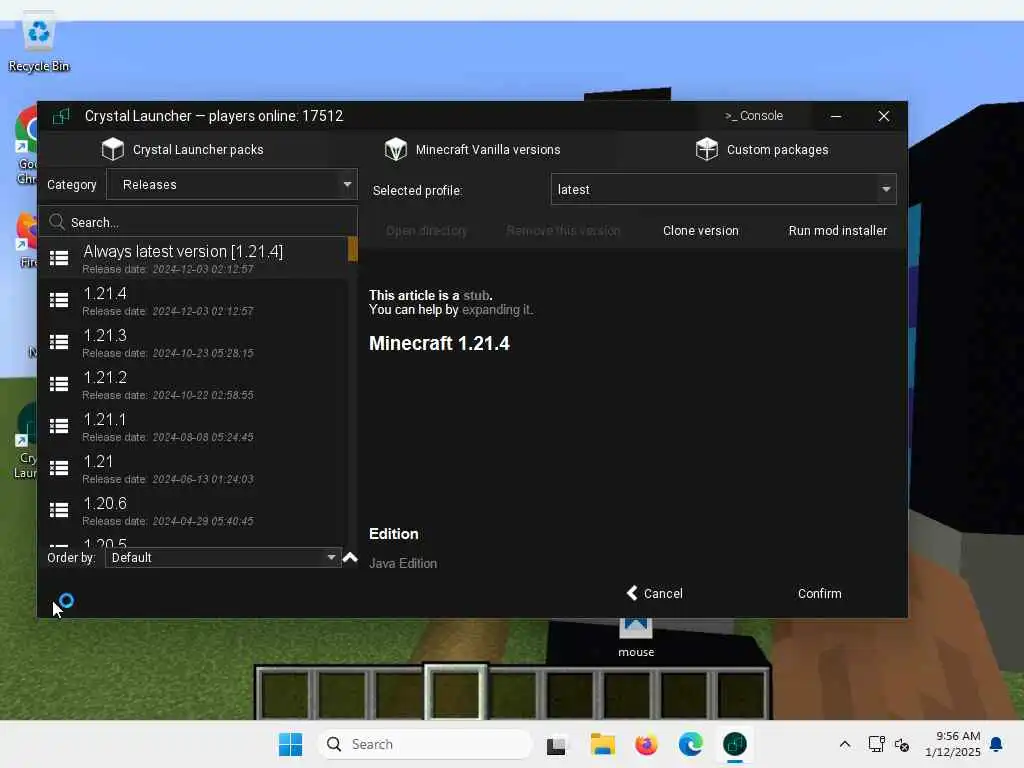This screenshot has width=1024, height=768.
Task: Expand the Category Releases dropdown
Action: click(231, 185)
